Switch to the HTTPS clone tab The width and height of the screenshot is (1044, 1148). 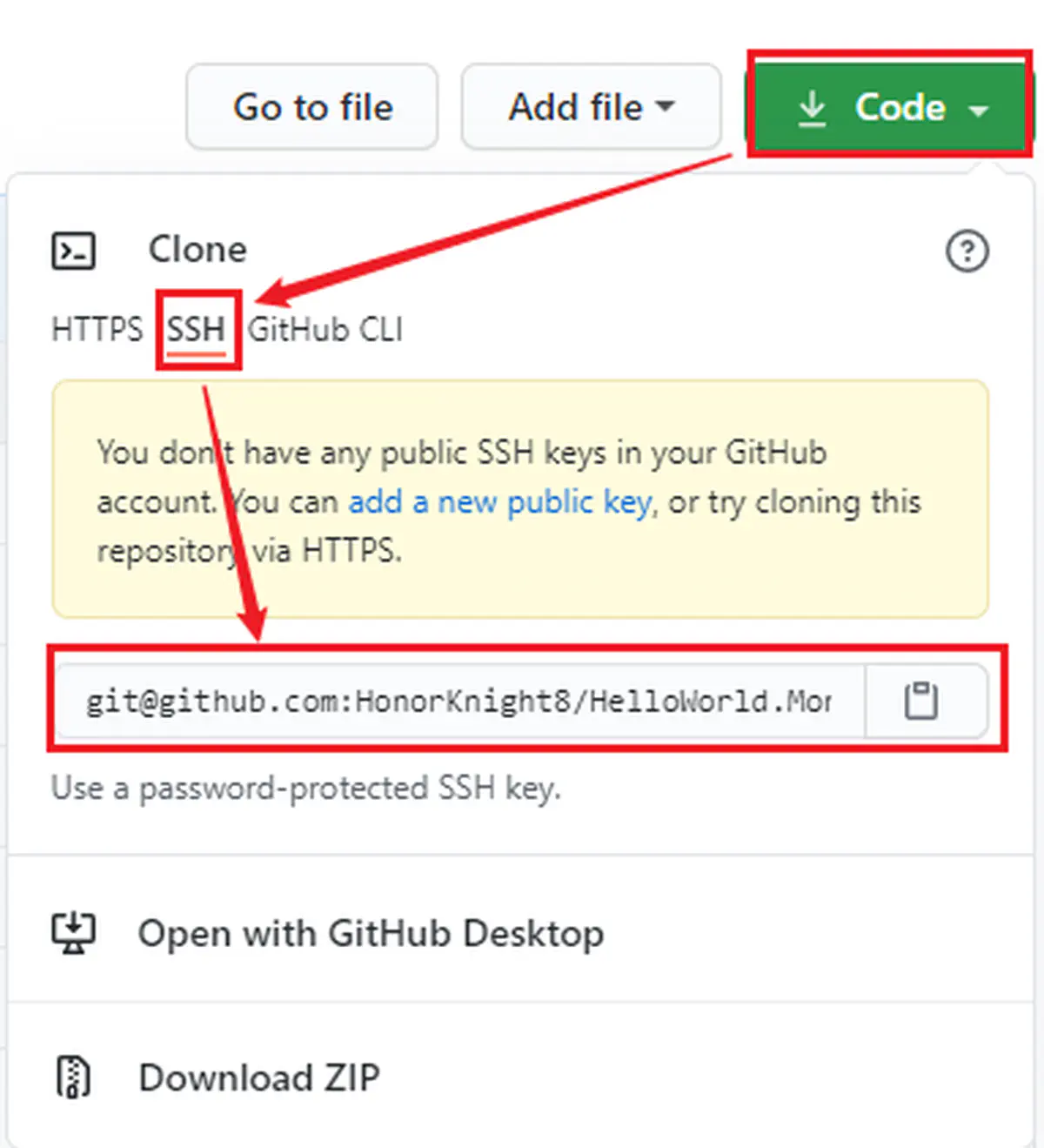point(97,330)
